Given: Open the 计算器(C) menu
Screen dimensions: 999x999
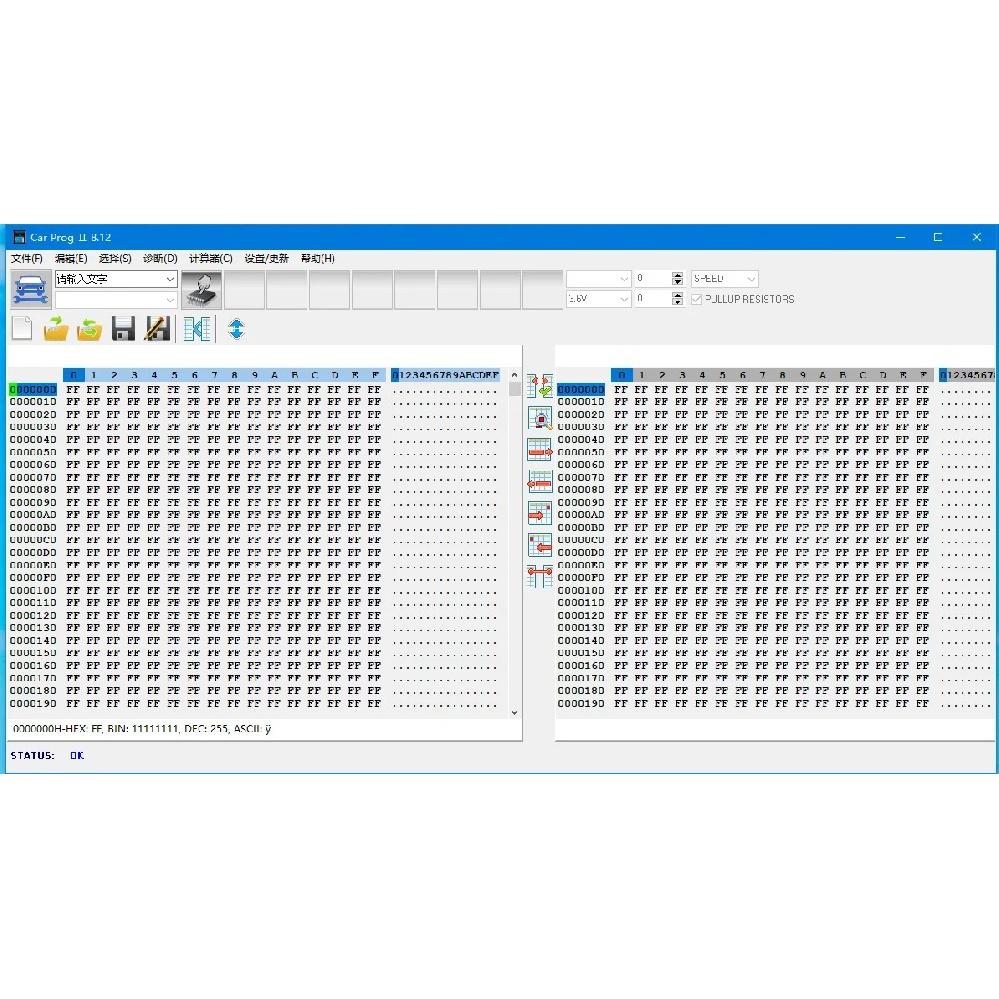Looking at the screenshot, I should [210, 258].
